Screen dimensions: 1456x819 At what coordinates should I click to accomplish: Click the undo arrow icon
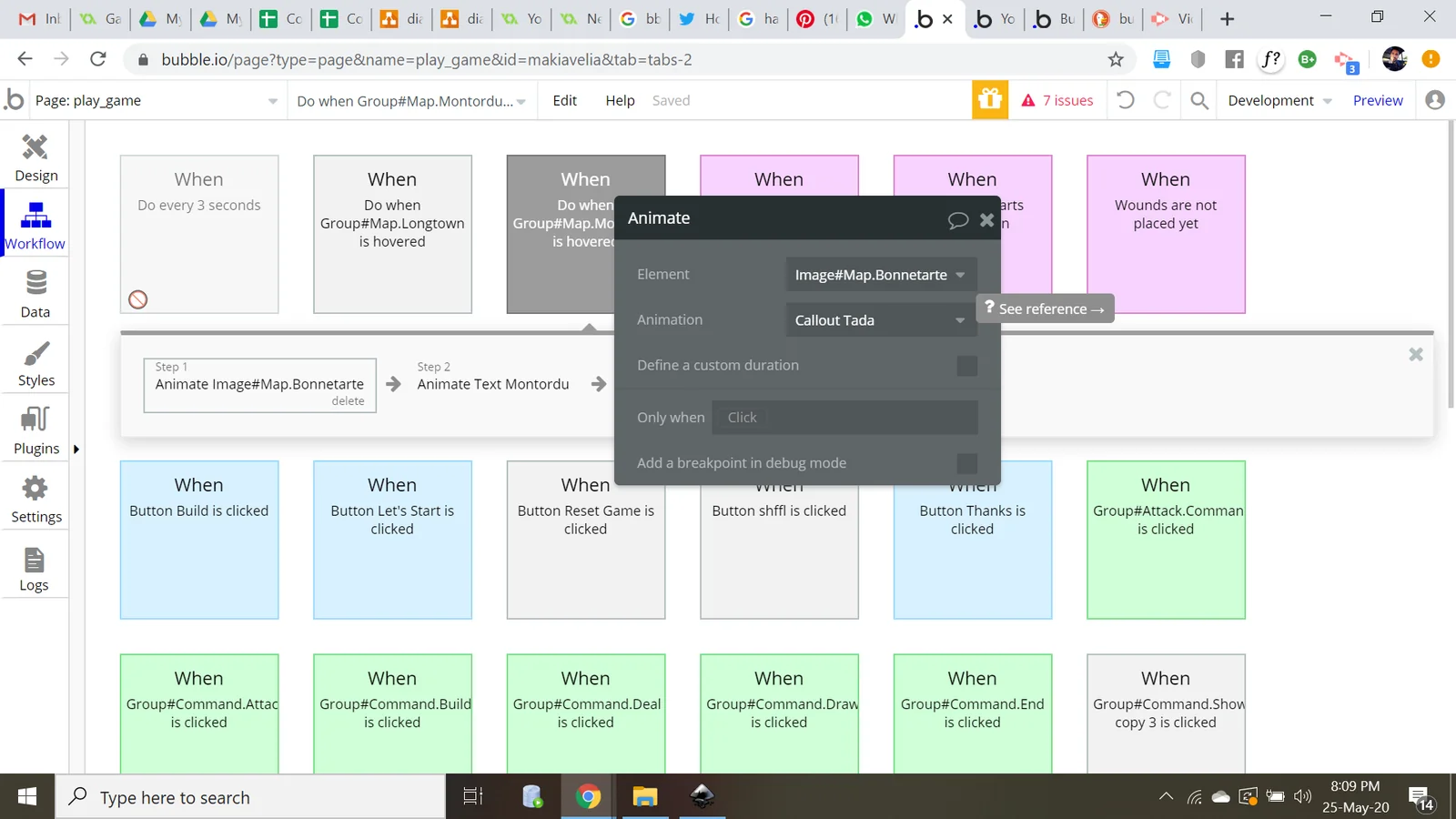click(x=1126, y=100)
